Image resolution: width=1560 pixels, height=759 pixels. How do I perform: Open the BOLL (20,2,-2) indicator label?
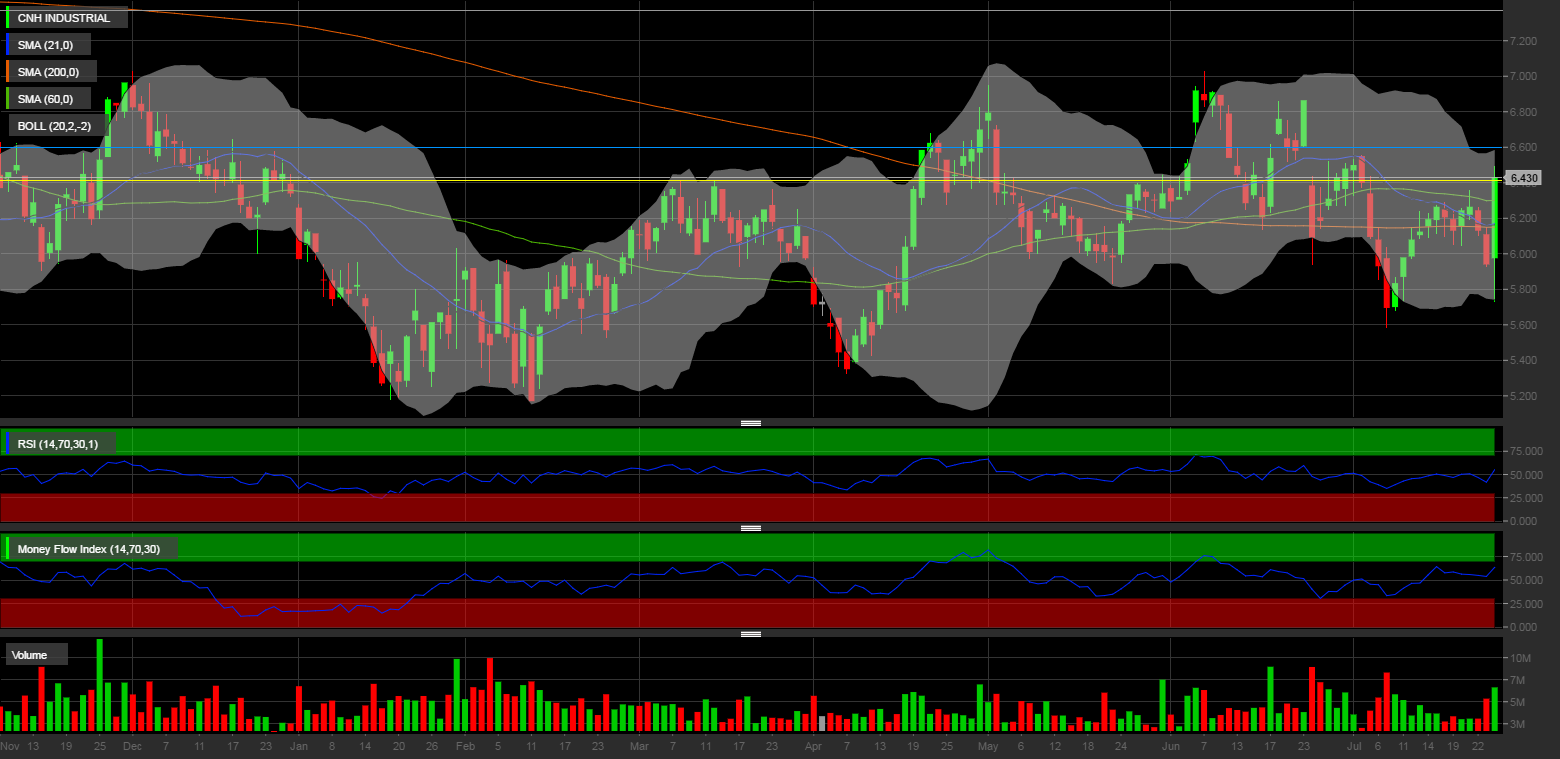pos(58,126)
